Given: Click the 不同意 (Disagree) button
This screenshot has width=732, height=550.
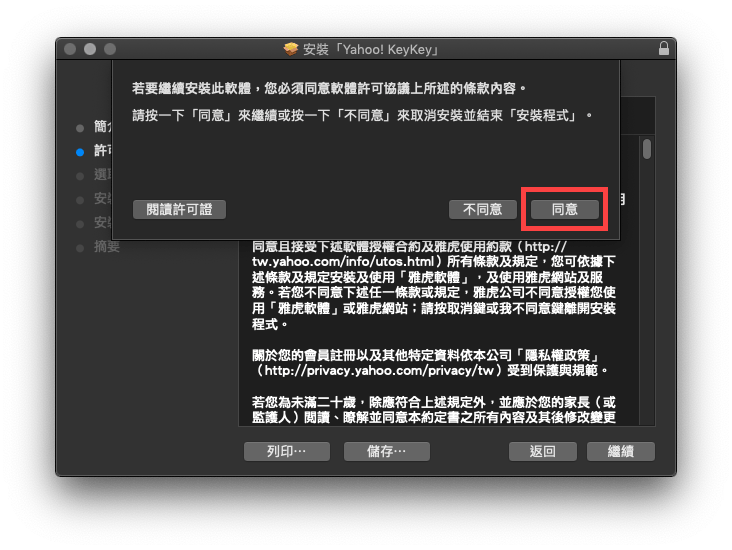Looking at the screenshot, I should (482, 209).
